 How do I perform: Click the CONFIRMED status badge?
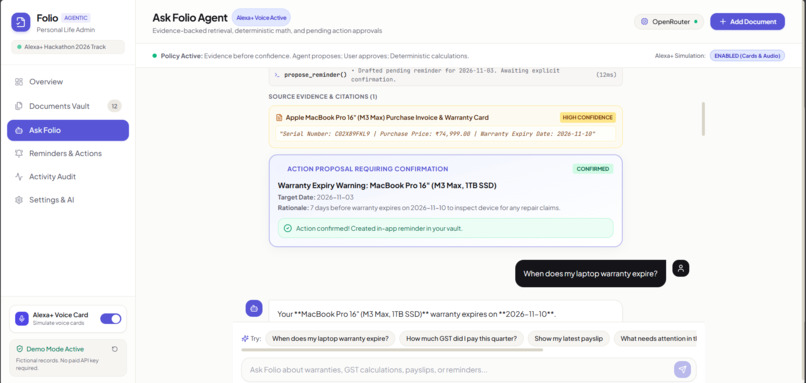pyautogui.click(x=593, y=169)
